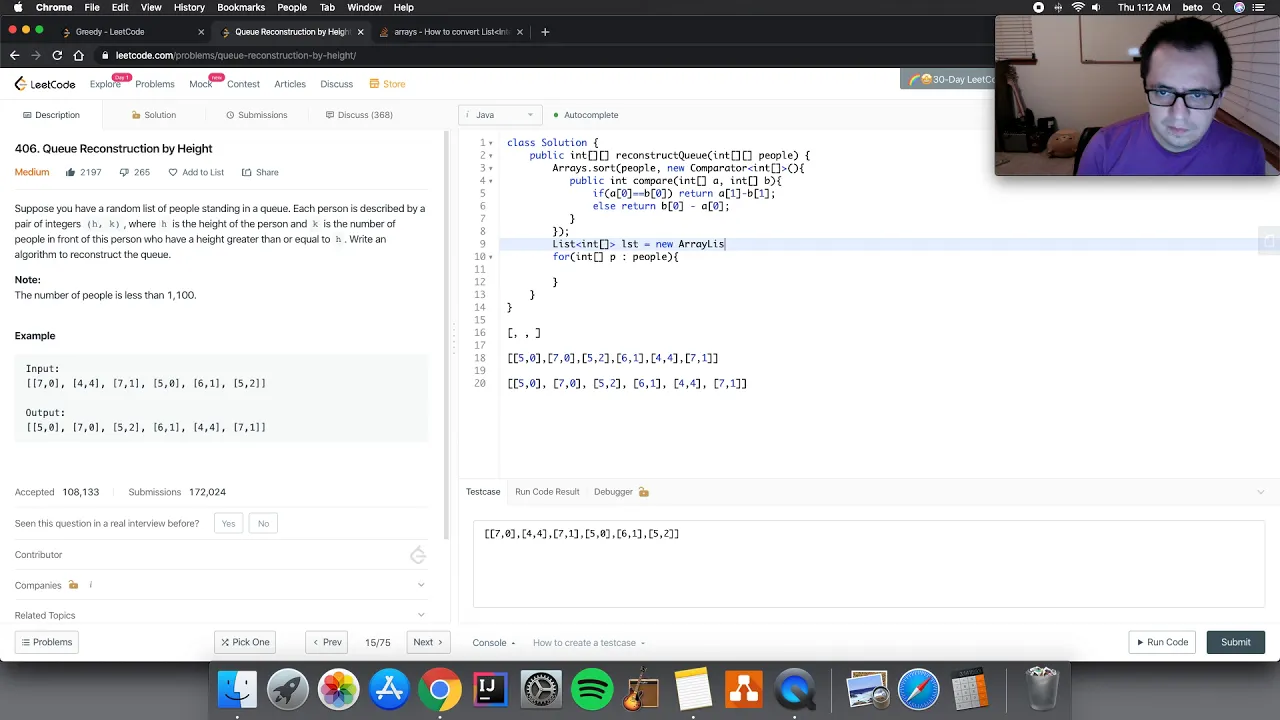Switch to the Testcase tab
Screen dimensions: 1280x720
pyautogui.click(x=483, y=492)
